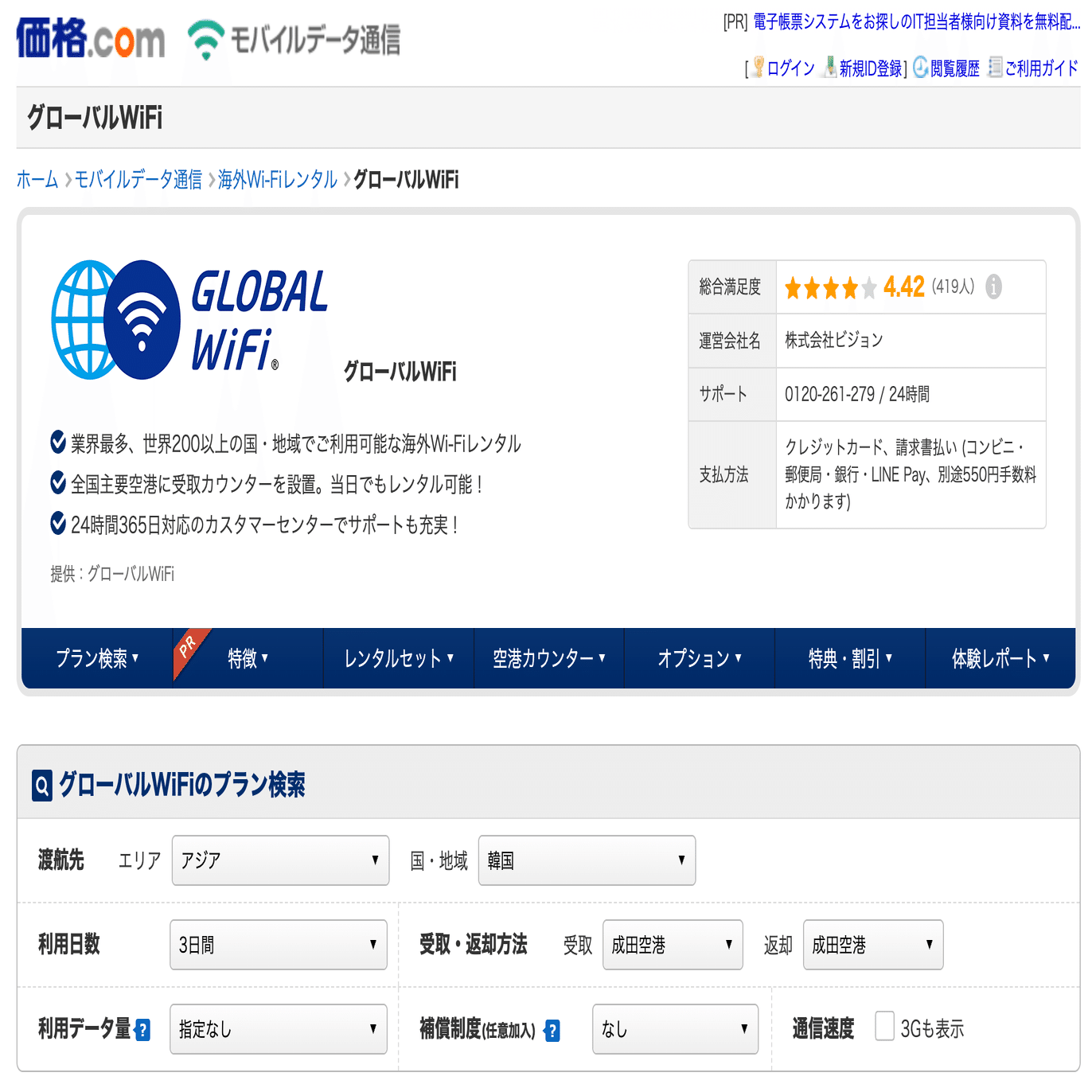Image resolution: width=1092 pixels, height=1092 pixels.
Task: Enable the 3Gも表示 checkbox
Action: pos(884,1028)
